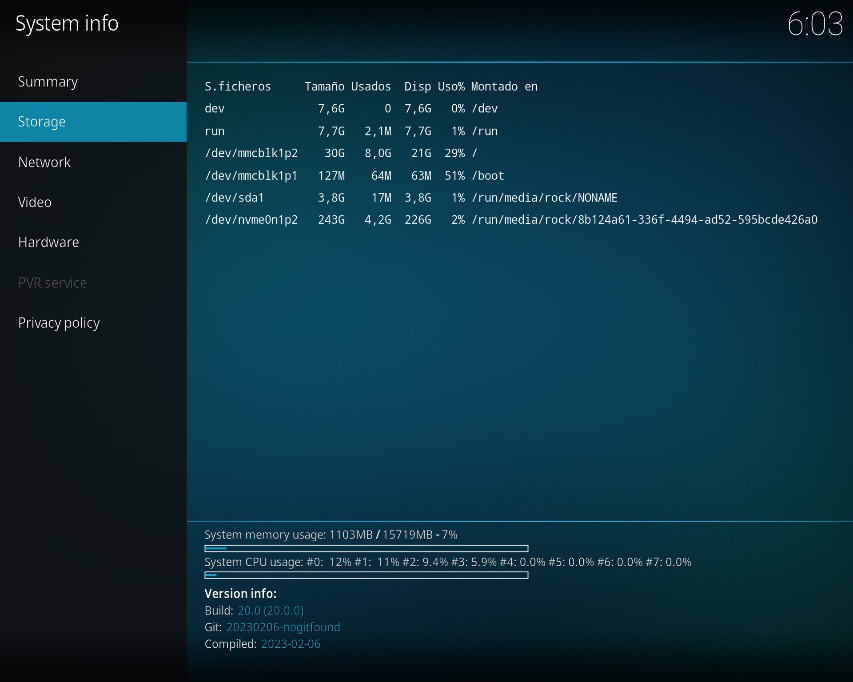Click the Usados column header

[x=371, y=86]
